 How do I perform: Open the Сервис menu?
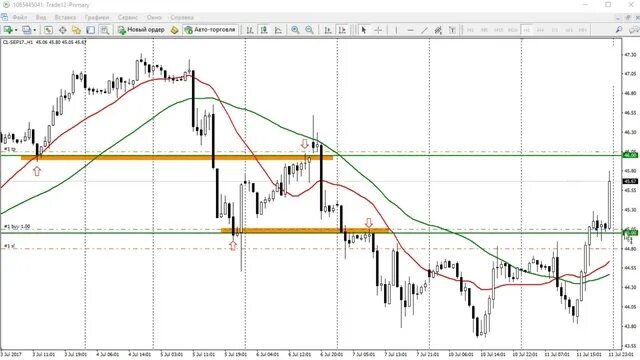pyautogui.click(x=128, y=18)
